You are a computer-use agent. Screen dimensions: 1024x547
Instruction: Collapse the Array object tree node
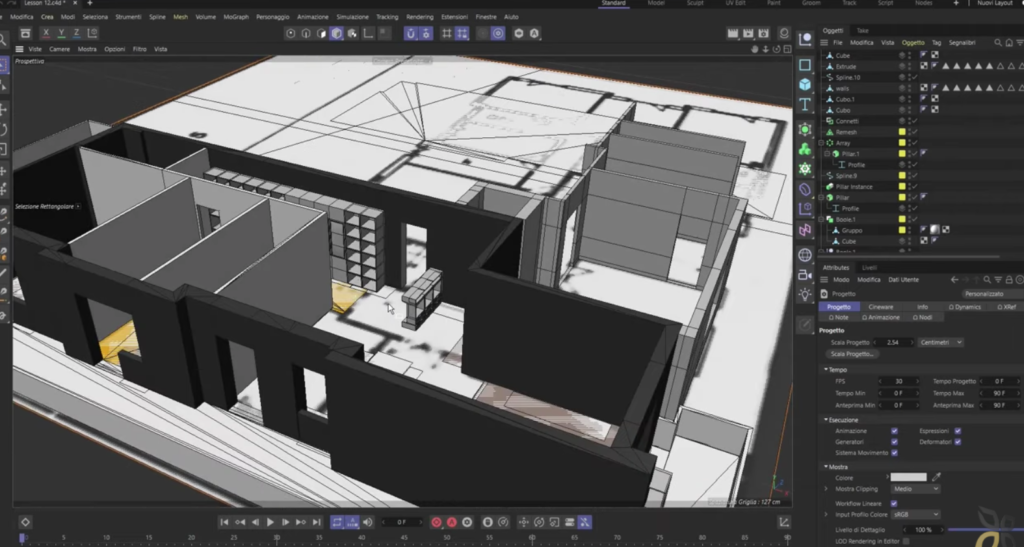(x=822, y=143)
